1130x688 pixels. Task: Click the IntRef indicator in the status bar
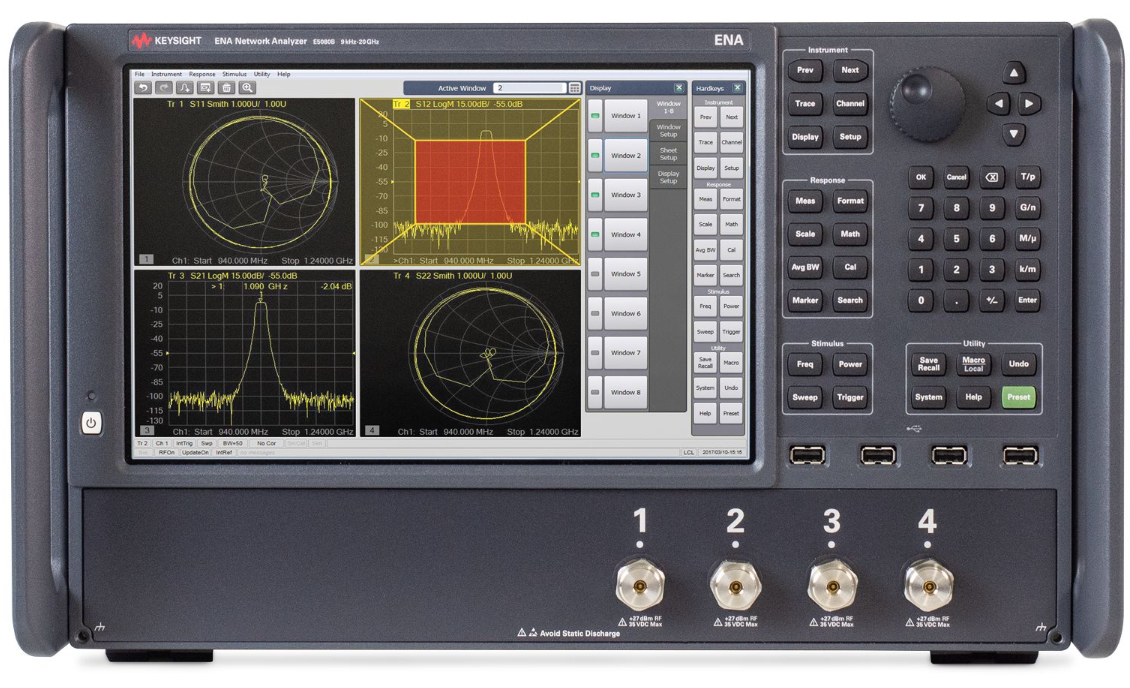223,452
